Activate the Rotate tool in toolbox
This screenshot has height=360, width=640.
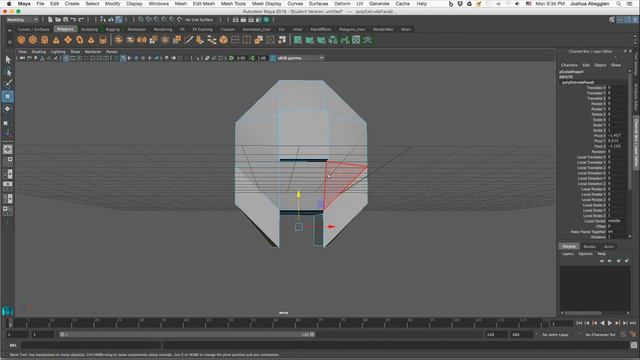pyautogui.click(x=8, y=109)
